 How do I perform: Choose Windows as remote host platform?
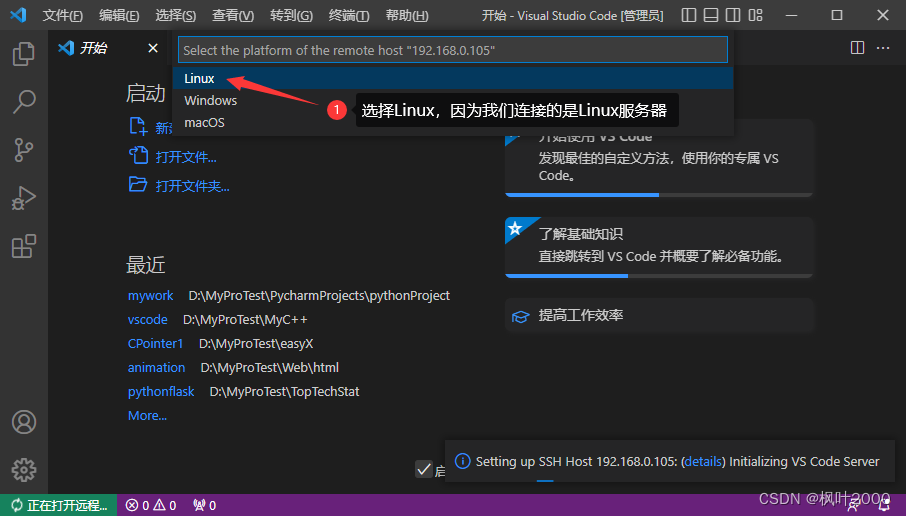pos(453,101)
